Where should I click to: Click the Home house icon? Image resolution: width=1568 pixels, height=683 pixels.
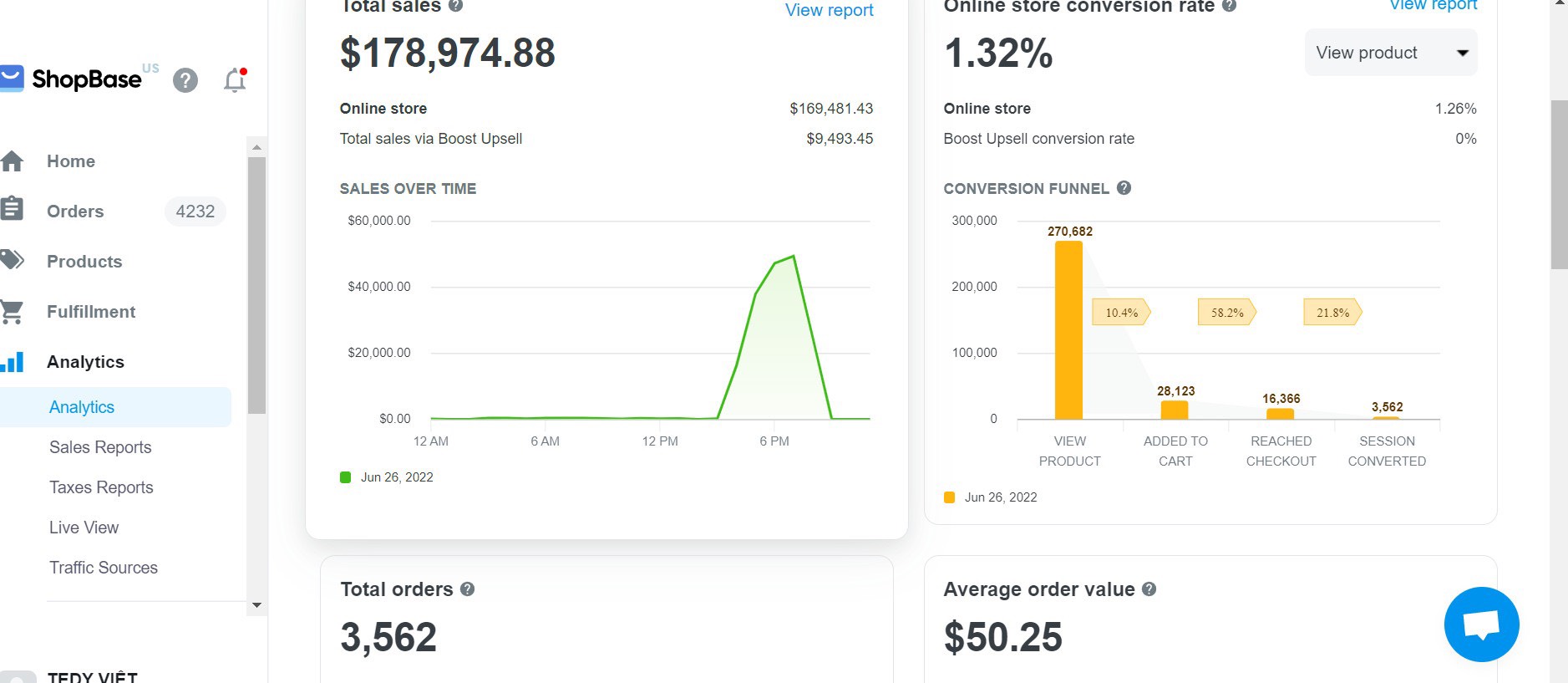click(x=12, y=161)
